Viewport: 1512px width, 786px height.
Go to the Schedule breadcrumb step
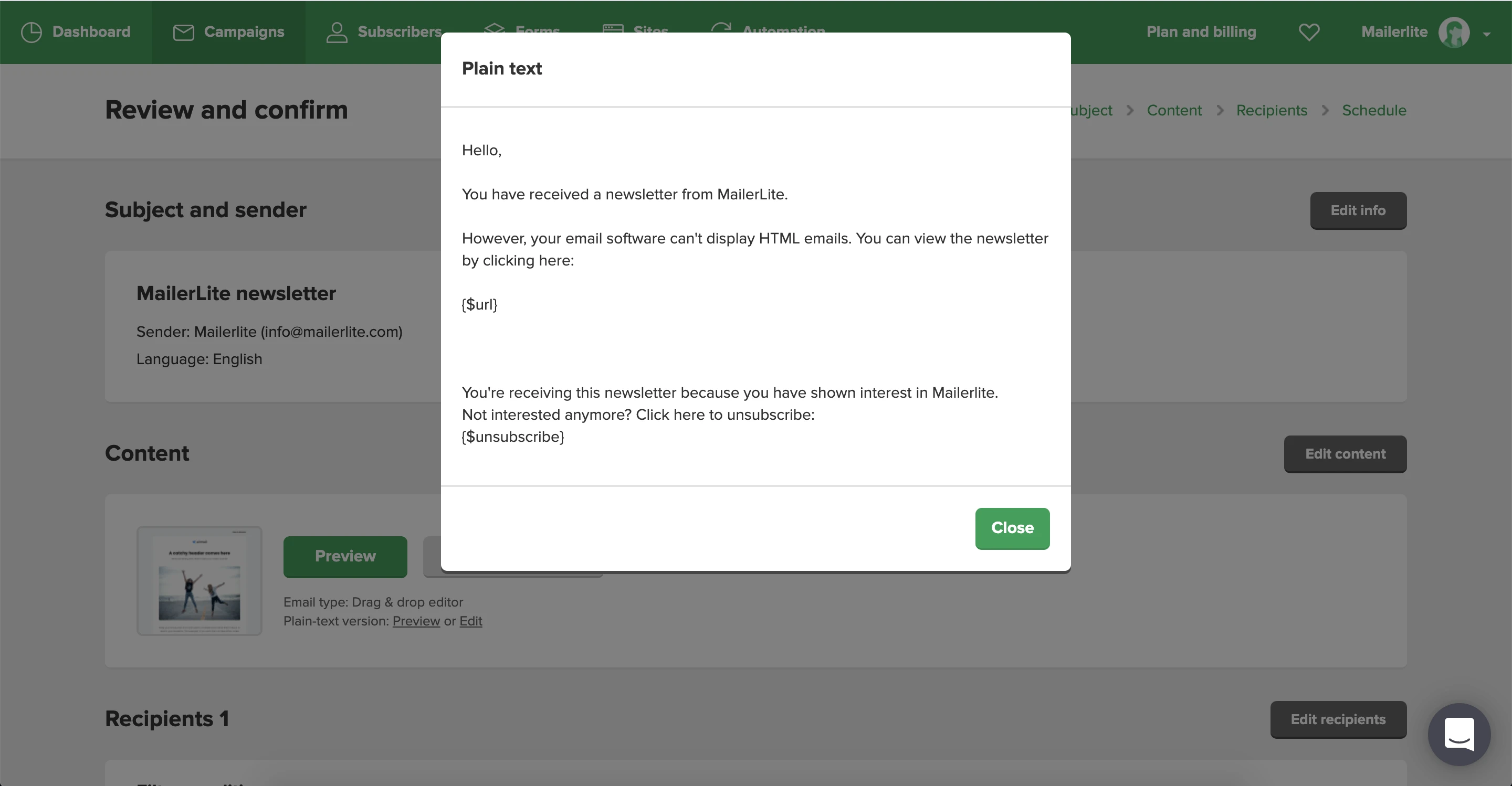tap(1373, 110)
